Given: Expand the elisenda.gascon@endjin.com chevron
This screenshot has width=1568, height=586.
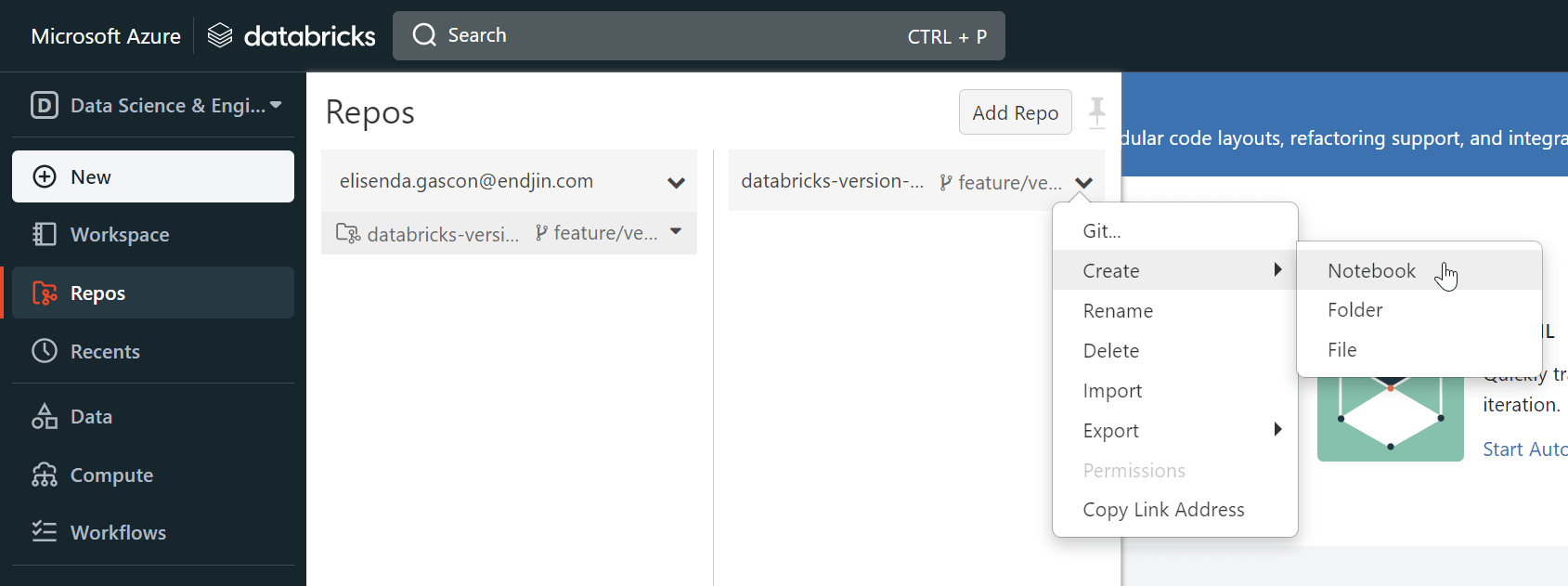Looking at the screenshot, I should tap(676, 183).
